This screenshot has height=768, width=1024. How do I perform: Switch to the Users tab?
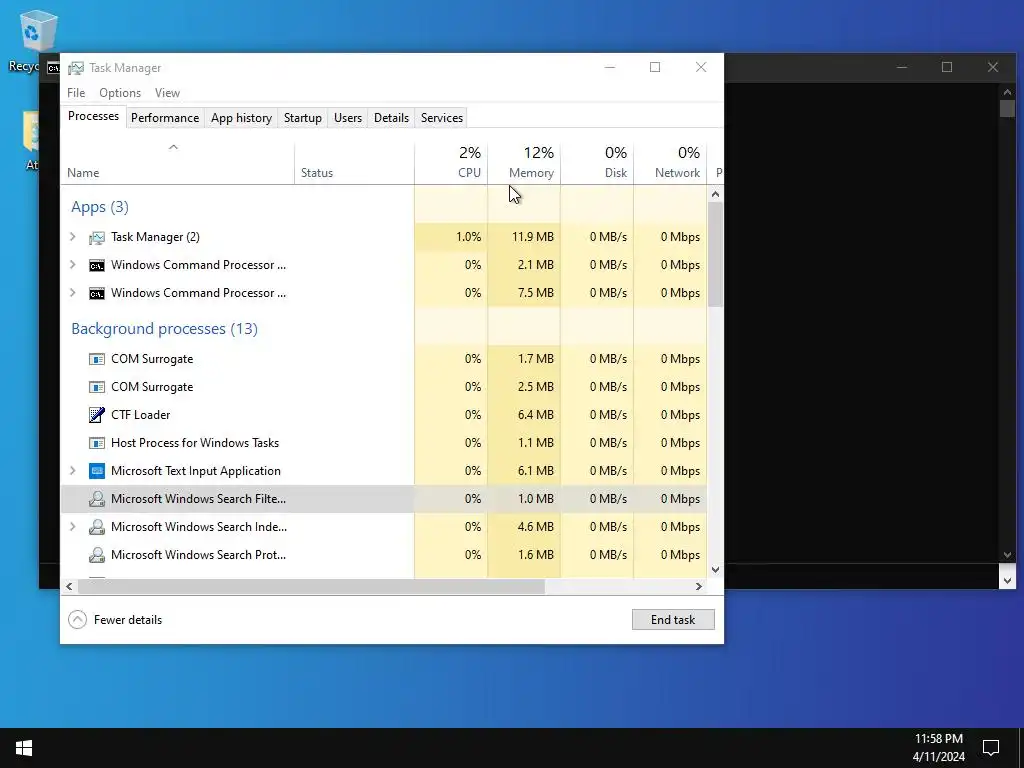tap(347, 118)
